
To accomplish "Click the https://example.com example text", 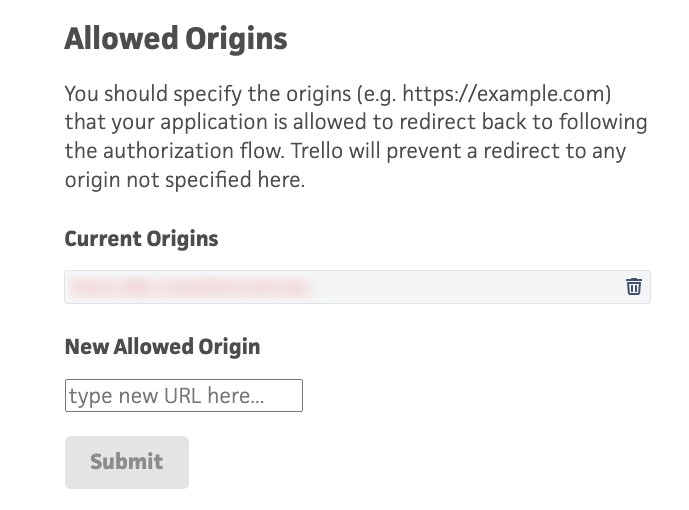I will click(523, 94).
